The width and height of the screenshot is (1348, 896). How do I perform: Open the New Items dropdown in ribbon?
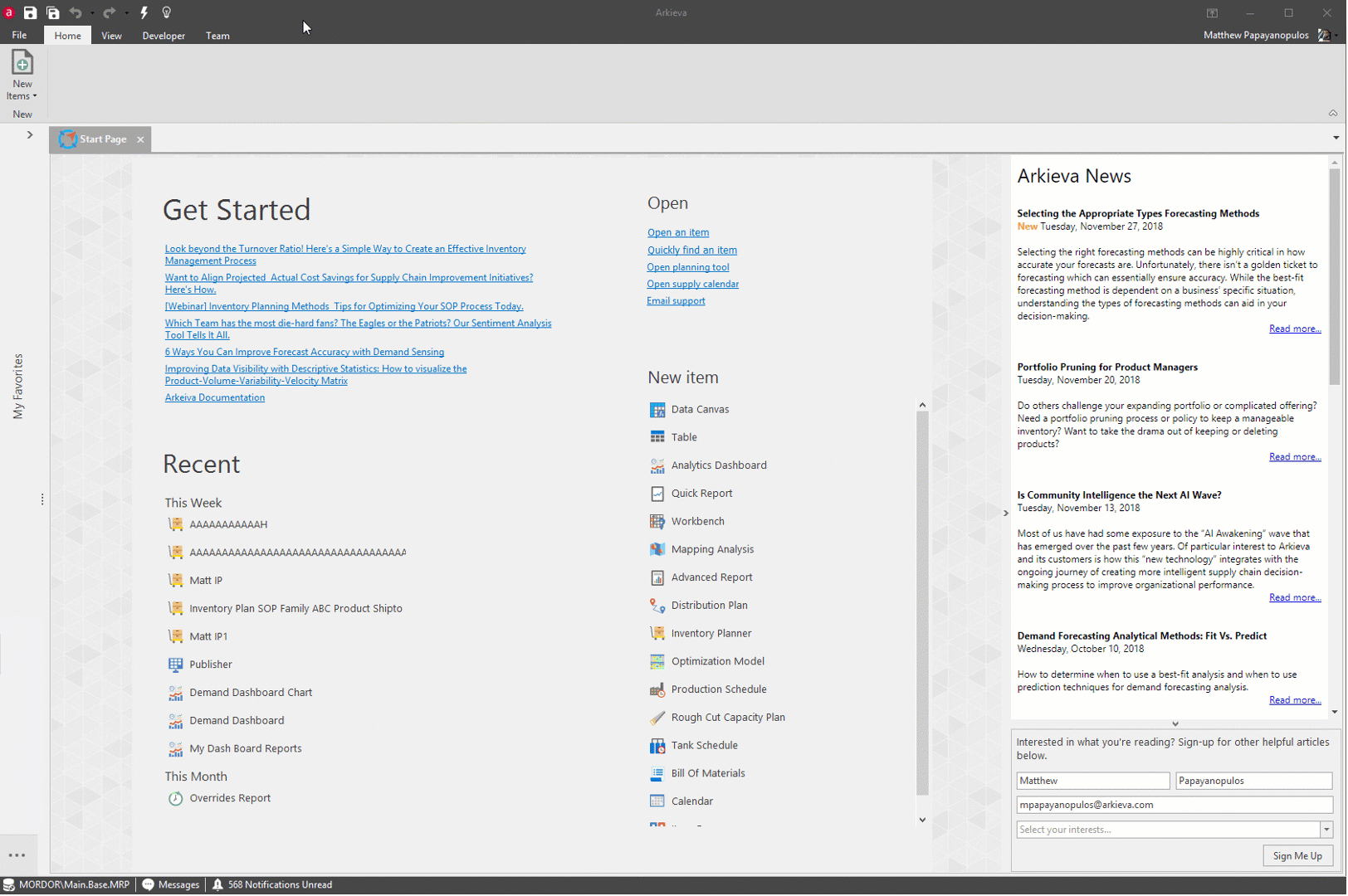[22, 76]
